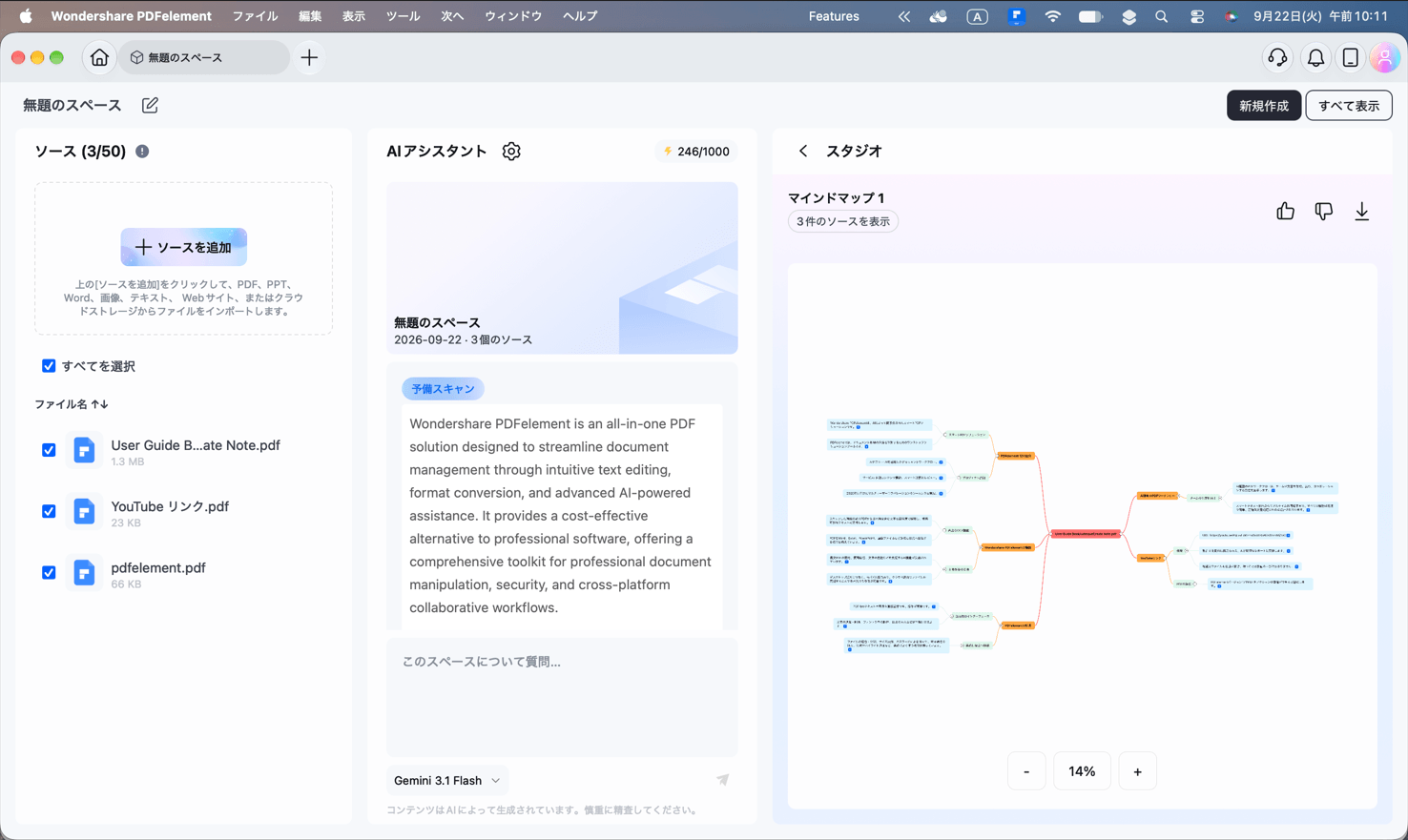Viewport: 1408px width, 840px height.
Task: Select the 無題のスペース tab
Action: [x=204, y=58]
